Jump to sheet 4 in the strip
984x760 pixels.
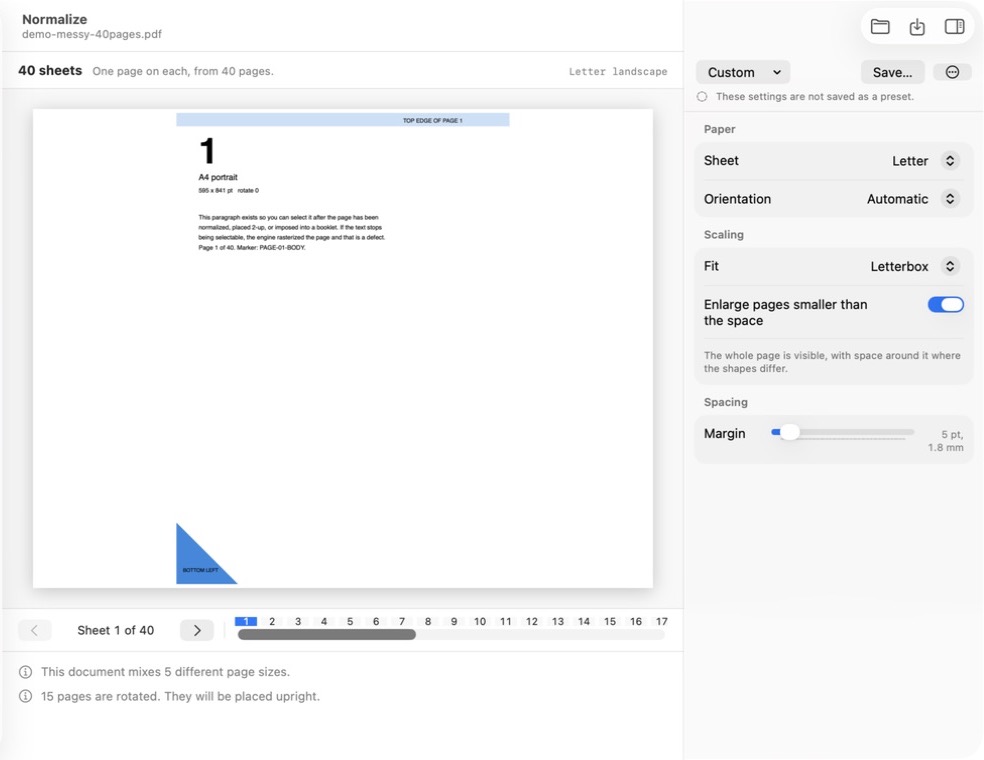(x=324, y=621)
